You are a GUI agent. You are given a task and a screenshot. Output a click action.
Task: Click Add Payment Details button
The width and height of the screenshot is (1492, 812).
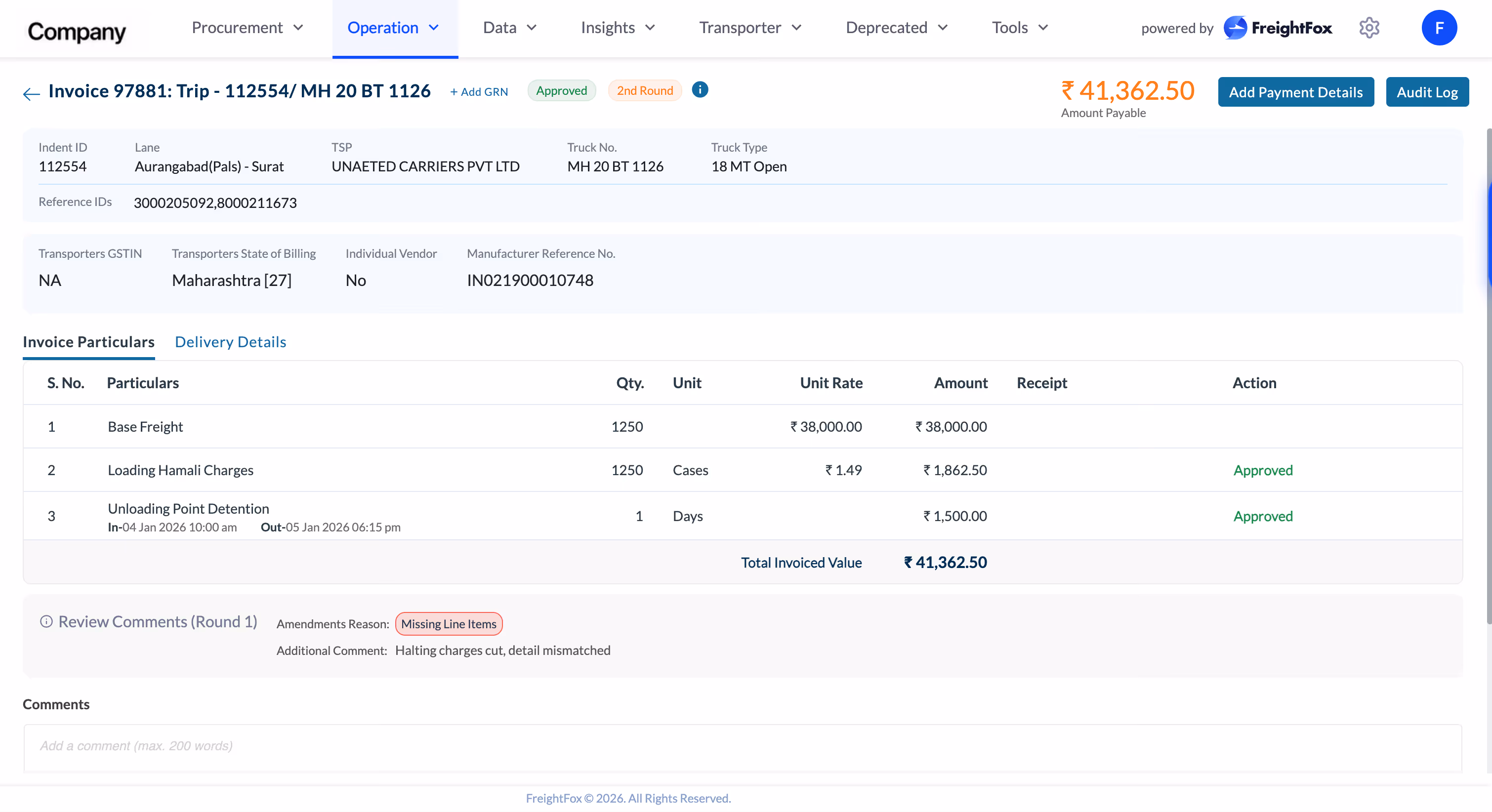[1296, 92]
